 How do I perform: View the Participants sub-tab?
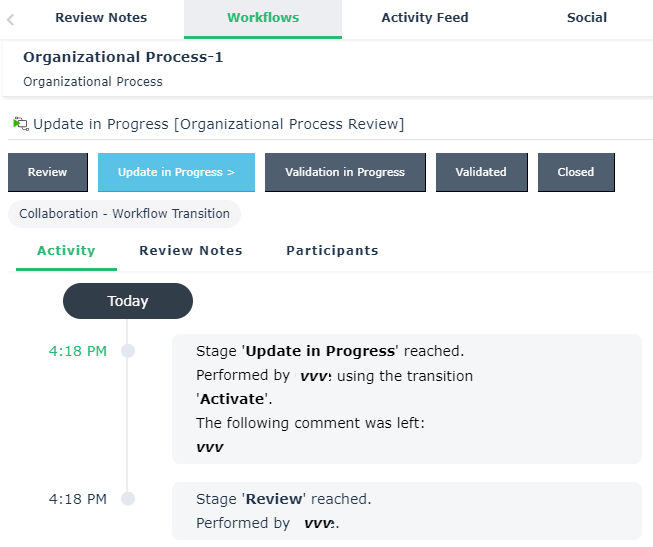click(332, 251)
